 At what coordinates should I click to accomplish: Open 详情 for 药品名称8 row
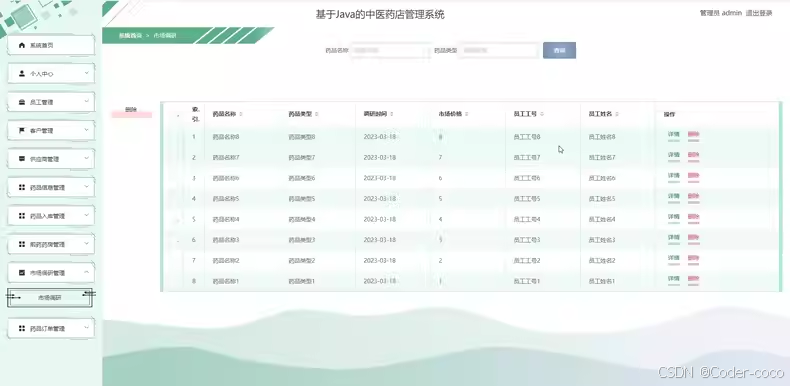point(674,135)
